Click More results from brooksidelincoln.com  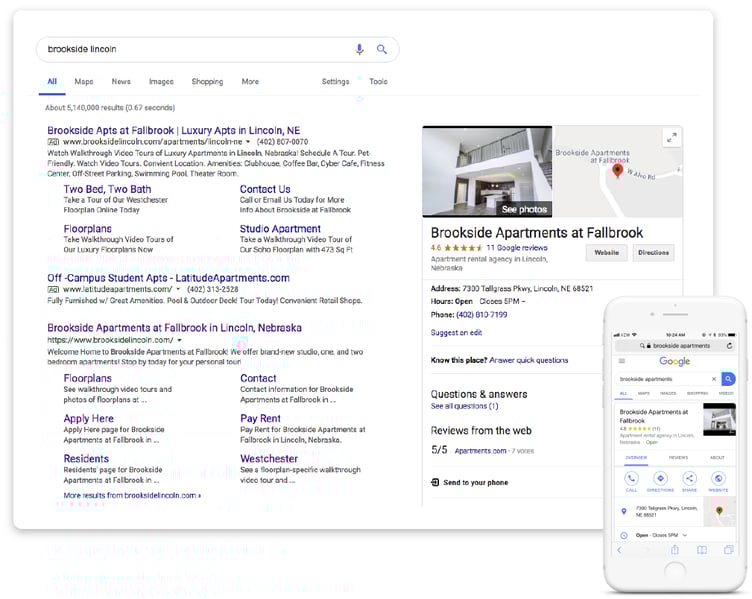pyautogui.click(x=132, y=495)
